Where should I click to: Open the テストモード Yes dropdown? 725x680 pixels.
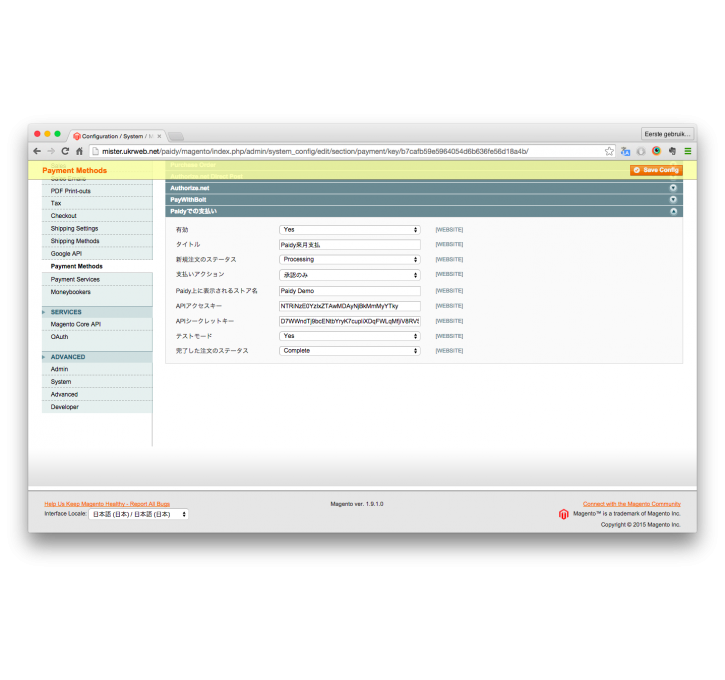tap(350, 336)
